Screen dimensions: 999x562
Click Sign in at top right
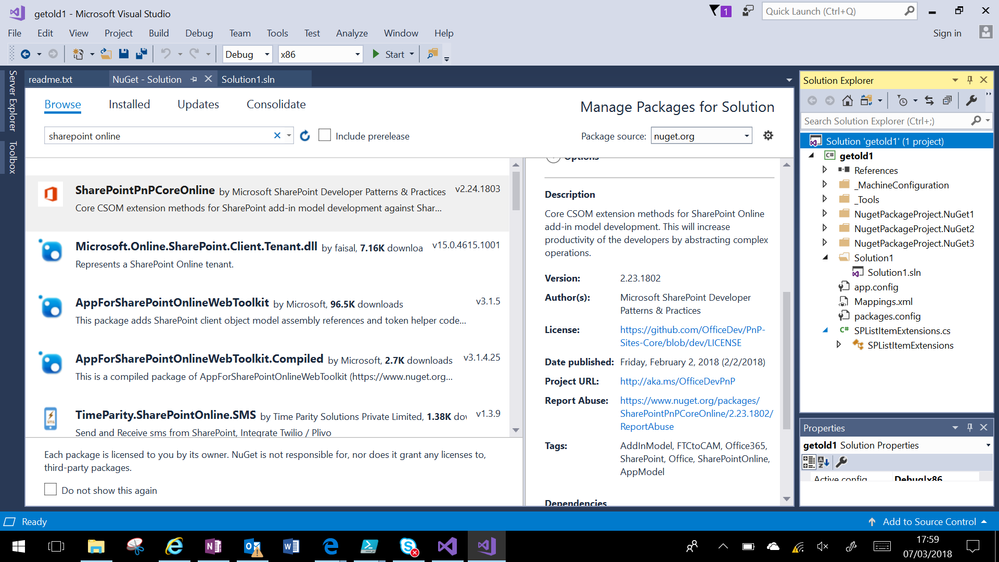point(947,33)
